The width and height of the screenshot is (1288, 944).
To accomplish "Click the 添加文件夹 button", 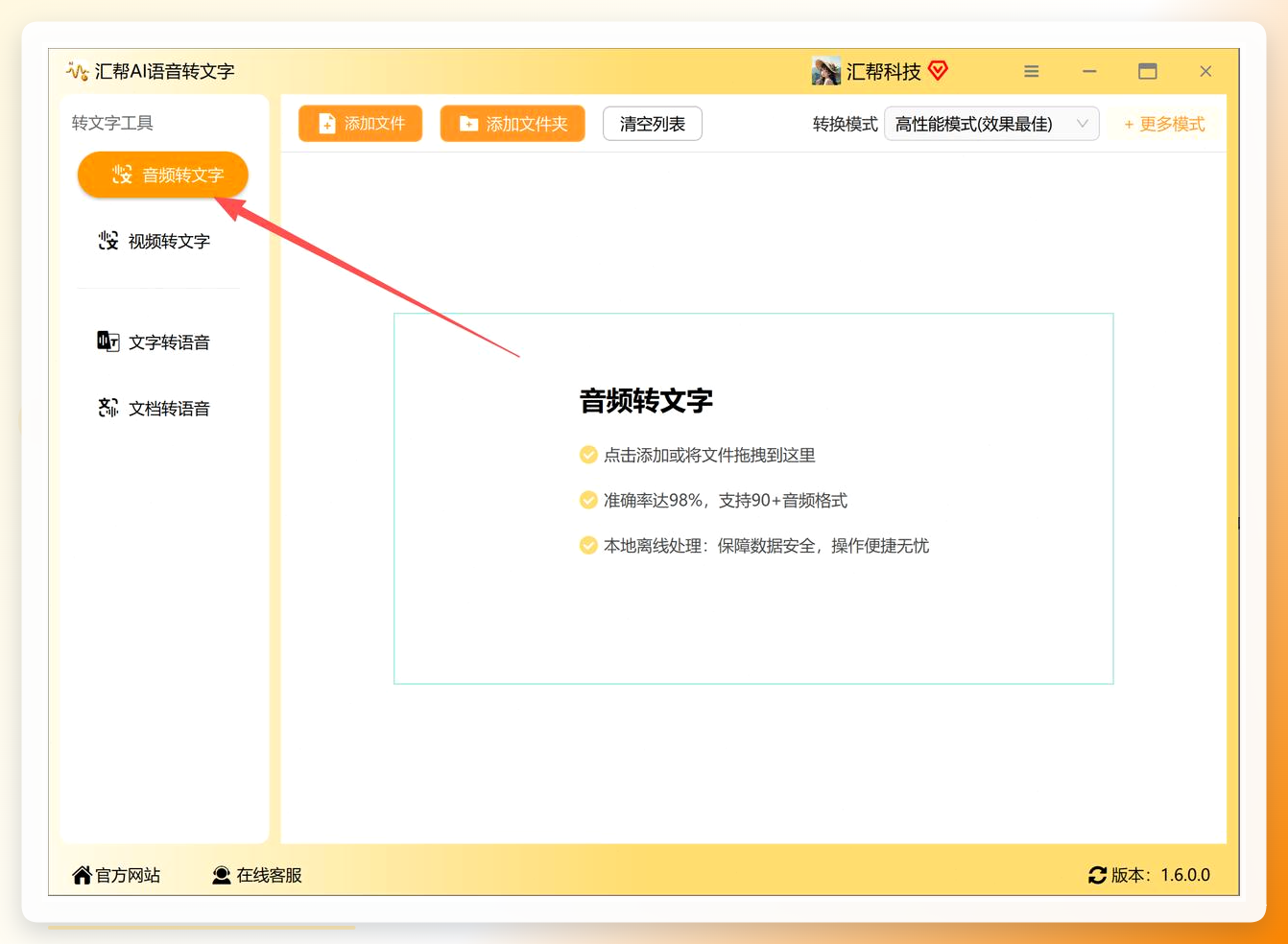I will (x=513, y=124).
